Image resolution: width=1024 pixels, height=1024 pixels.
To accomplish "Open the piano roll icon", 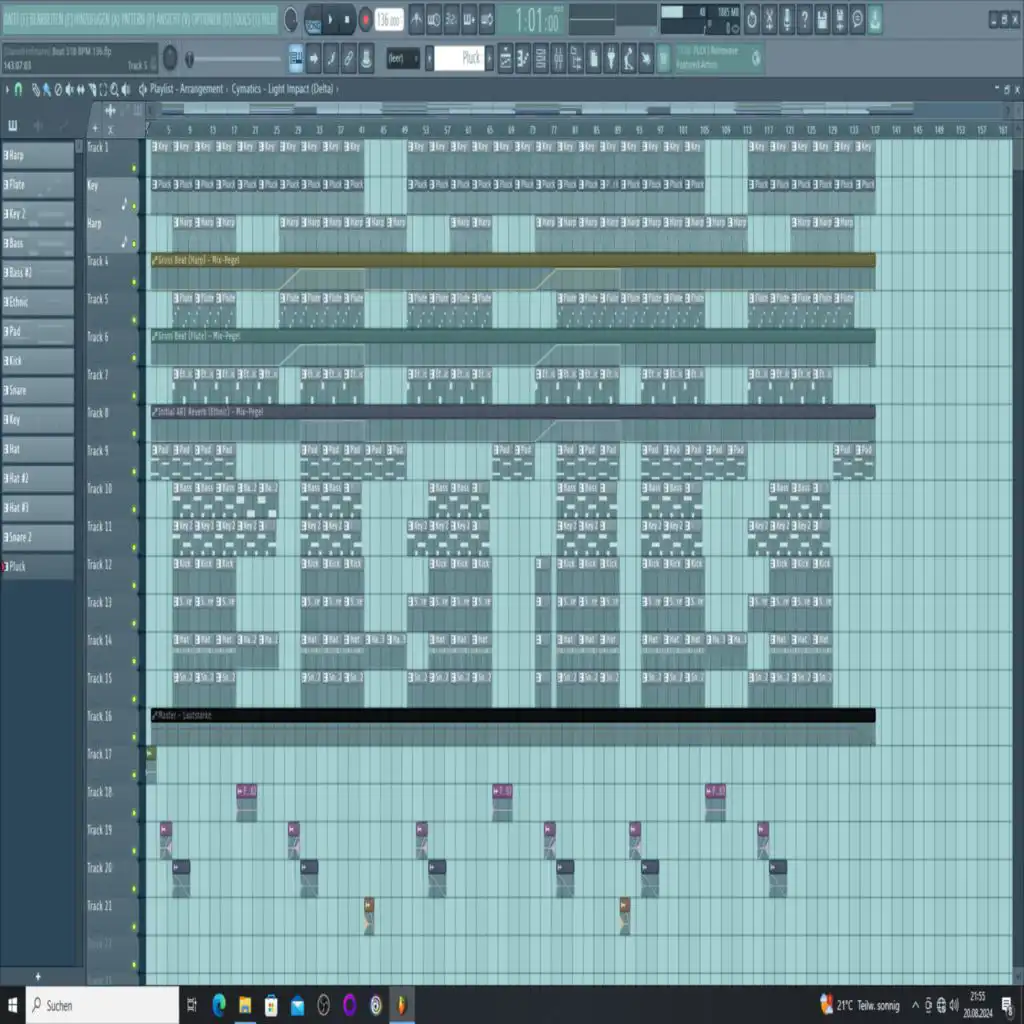I will click(523, 59).
